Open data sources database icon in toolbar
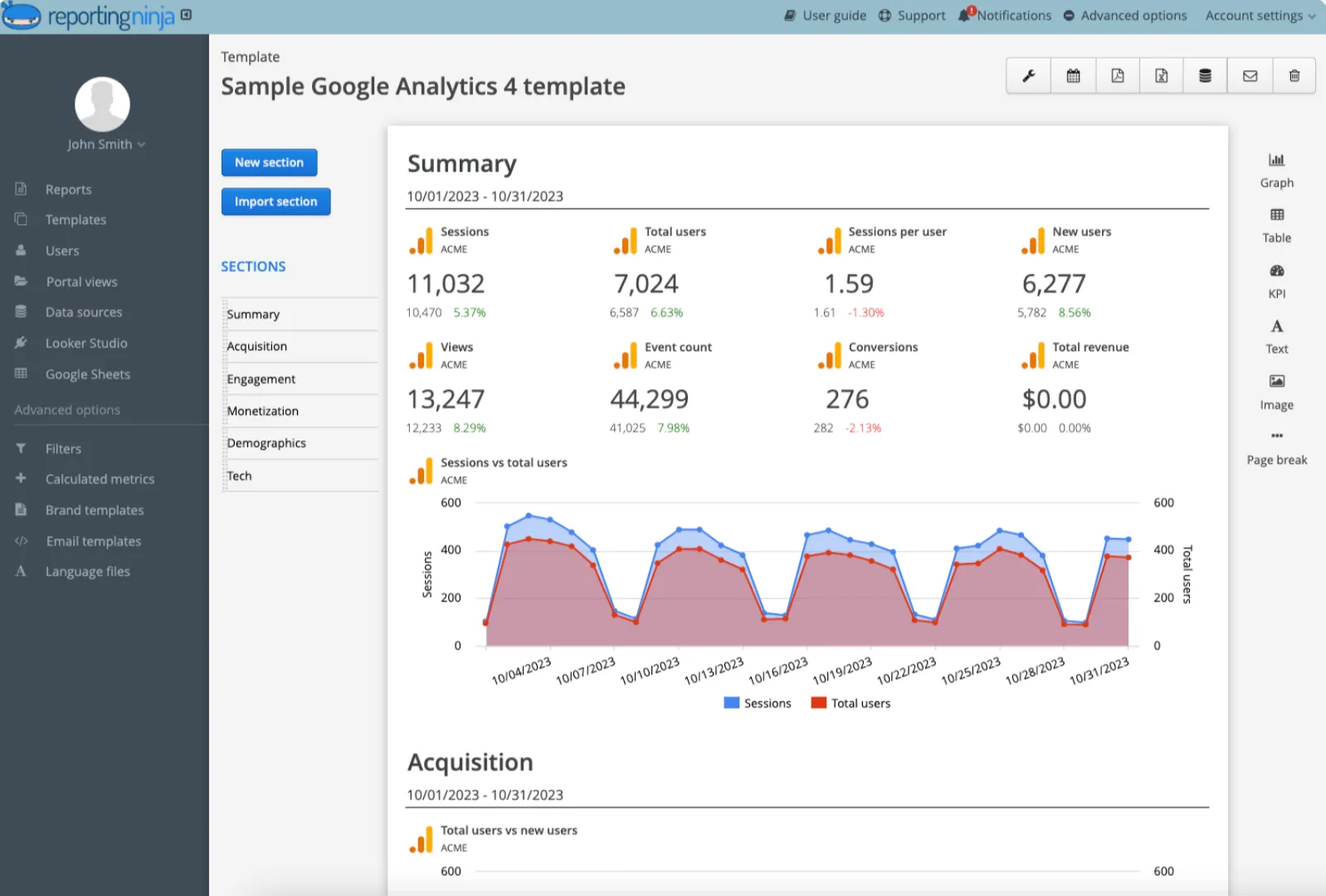The height and width of the screenshot is (896, 1326). pyautogui.click(x=1206, y=76)
